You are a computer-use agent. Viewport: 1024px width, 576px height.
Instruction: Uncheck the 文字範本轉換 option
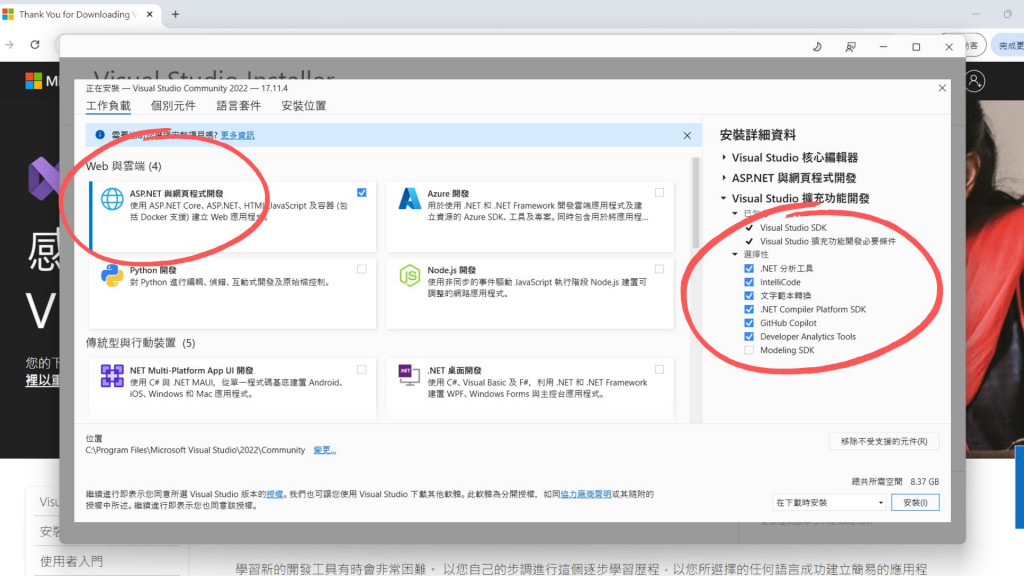coord(749,296)
